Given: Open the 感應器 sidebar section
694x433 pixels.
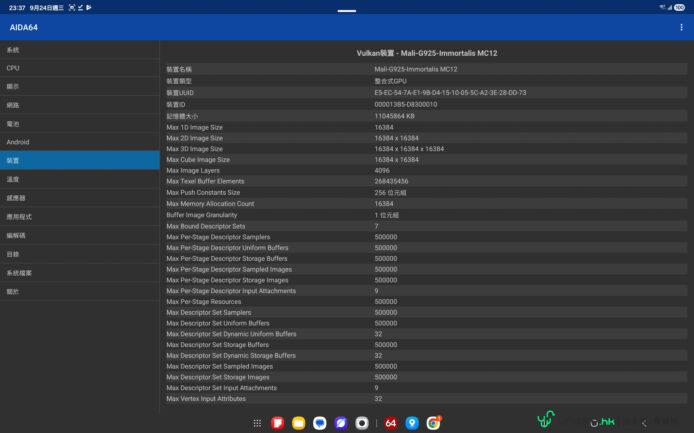Looking at the screenshot, I should pos(80,198).
